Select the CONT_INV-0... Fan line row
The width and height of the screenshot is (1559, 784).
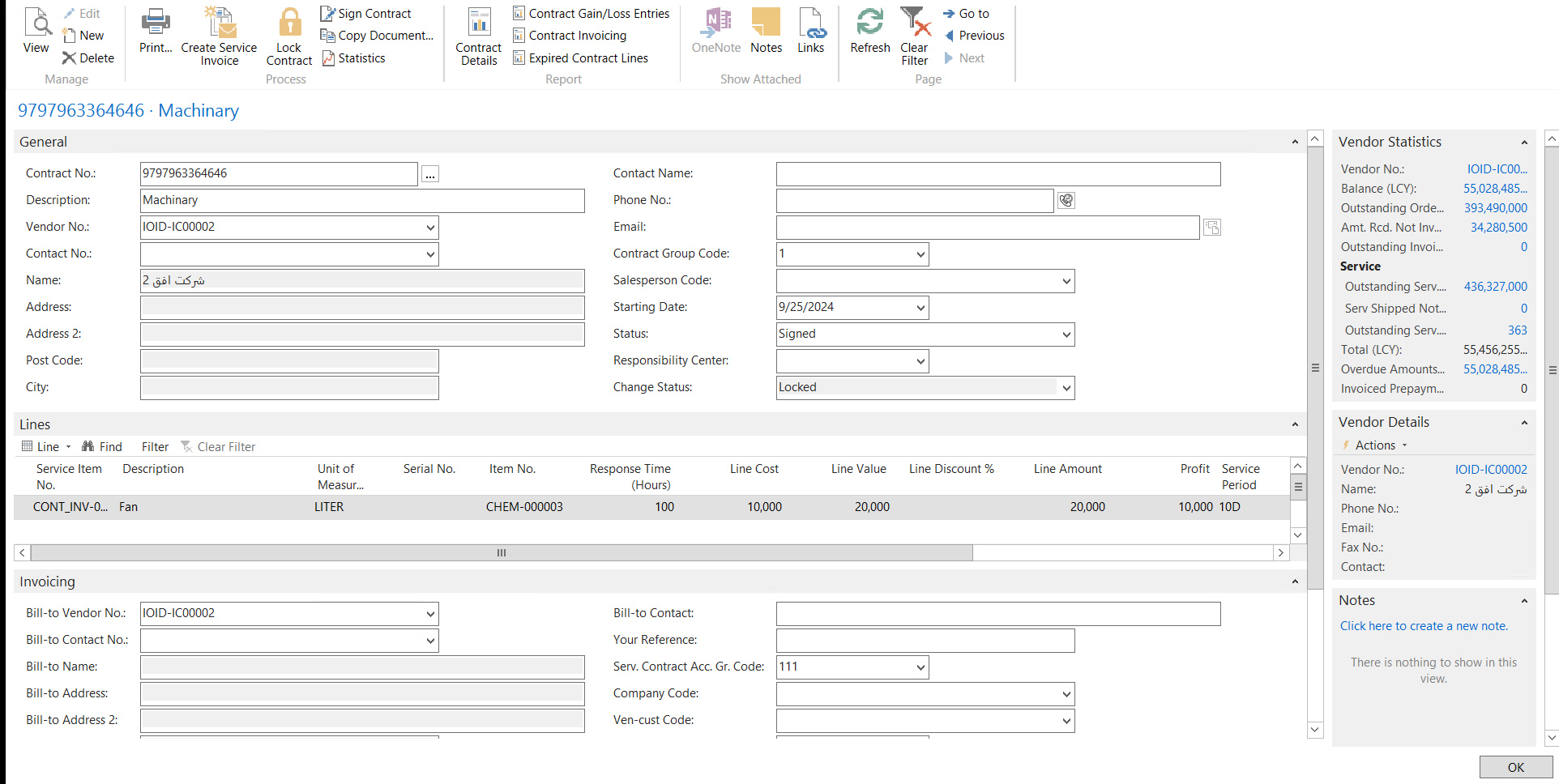[x=651, y=507]
